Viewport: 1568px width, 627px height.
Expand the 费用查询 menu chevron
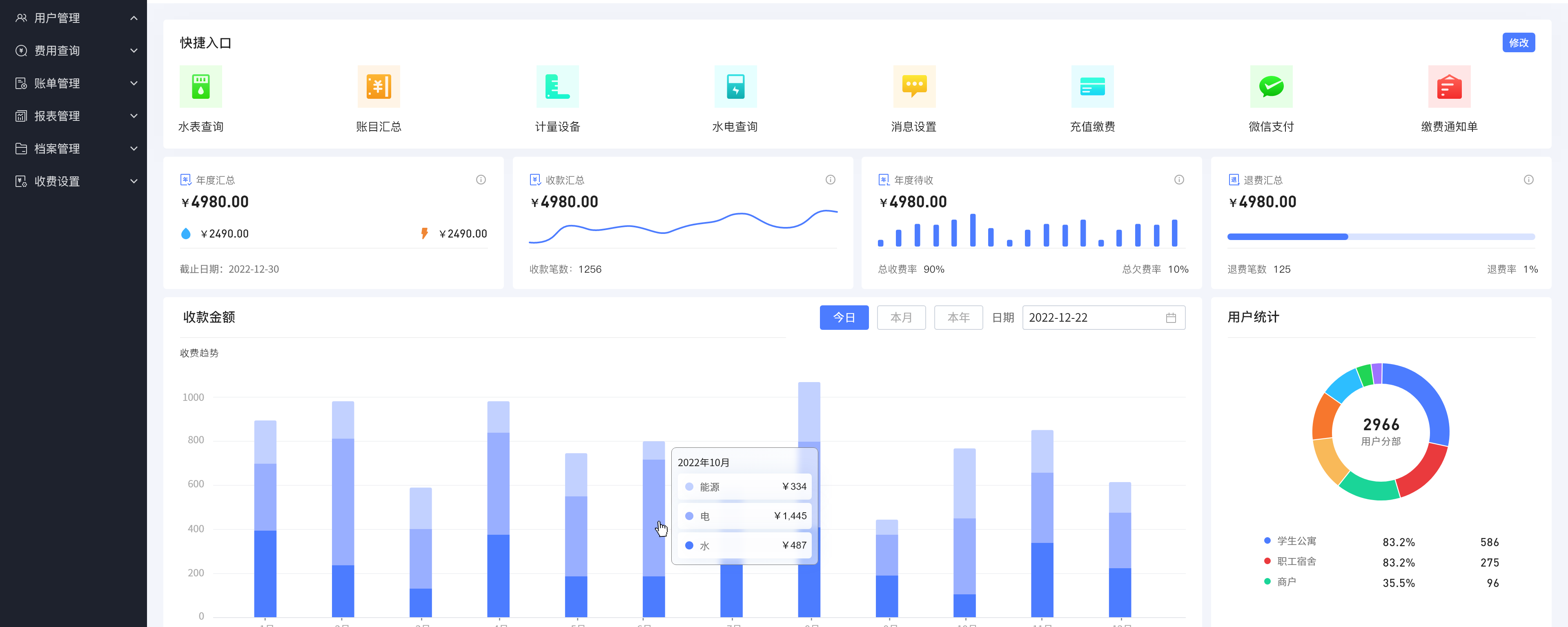[134, 51]
